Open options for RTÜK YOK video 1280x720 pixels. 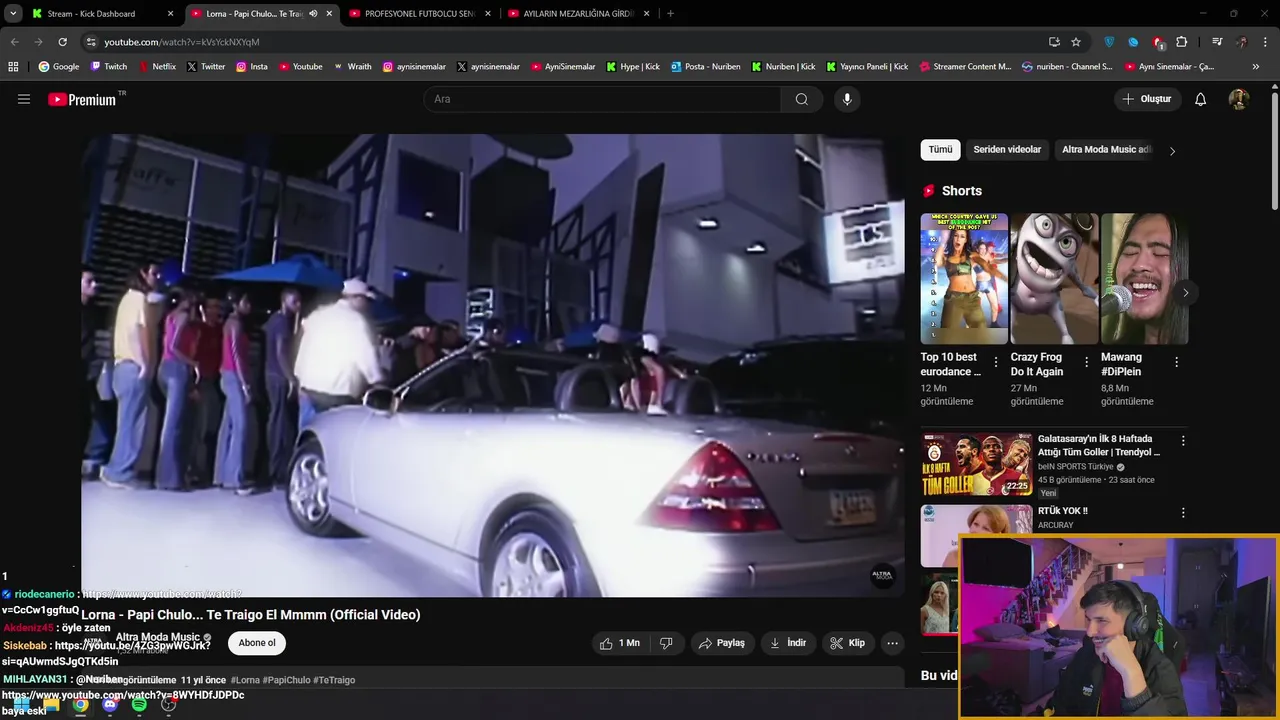click(x=1183, y=513)
